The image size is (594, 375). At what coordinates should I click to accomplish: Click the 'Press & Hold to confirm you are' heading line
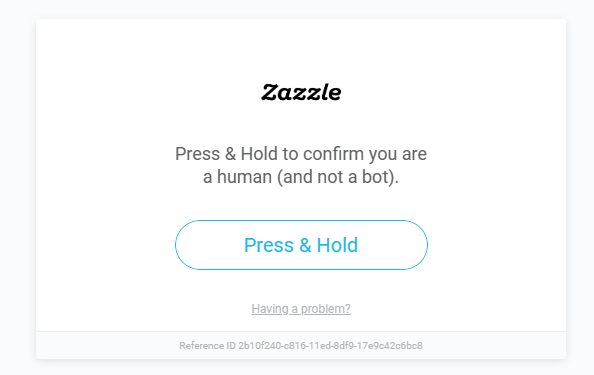pyautogui.click(x=301, y=154)
